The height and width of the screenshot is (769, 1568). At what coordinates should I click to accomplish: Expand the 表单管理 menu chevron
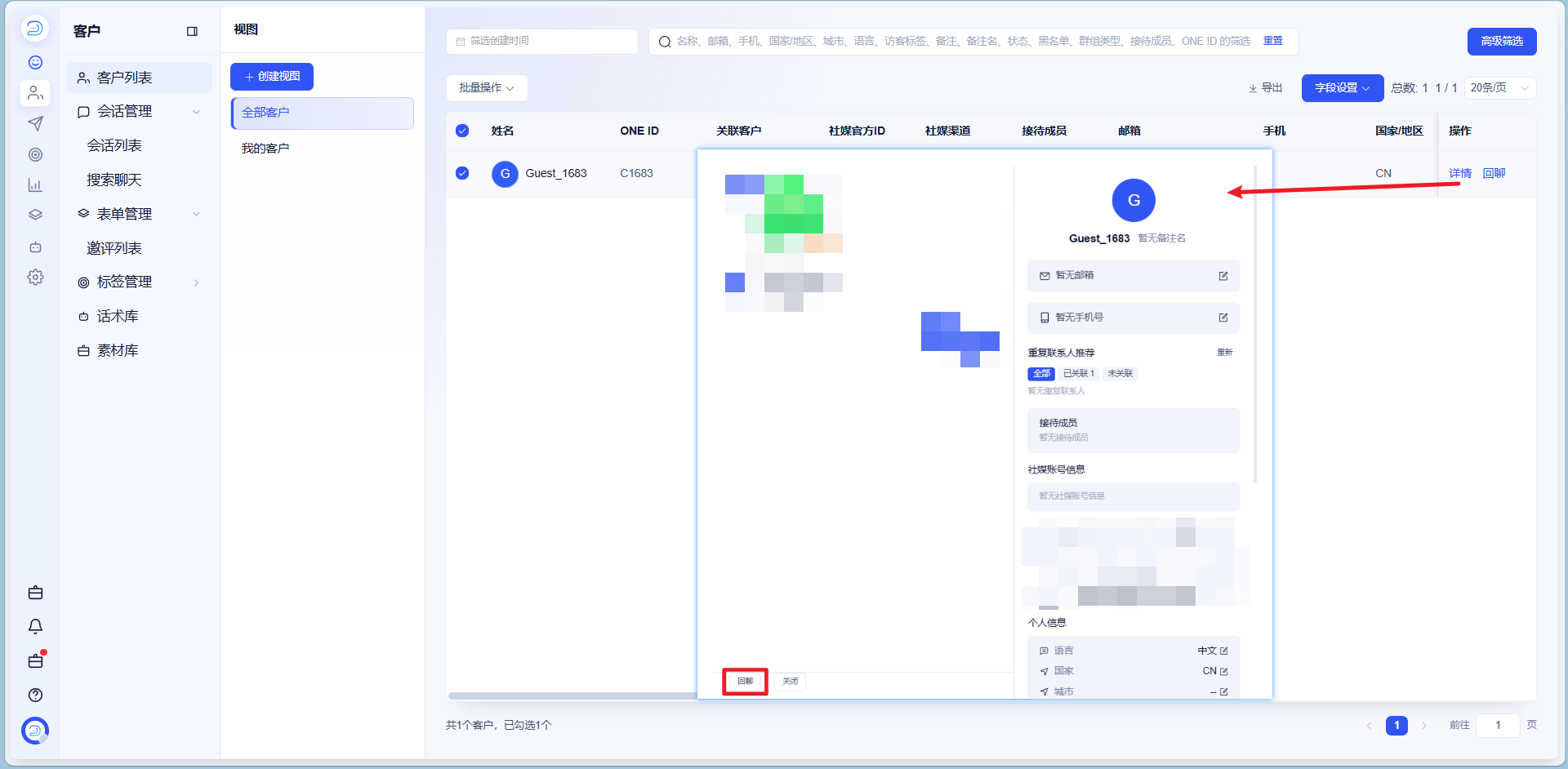196,214
